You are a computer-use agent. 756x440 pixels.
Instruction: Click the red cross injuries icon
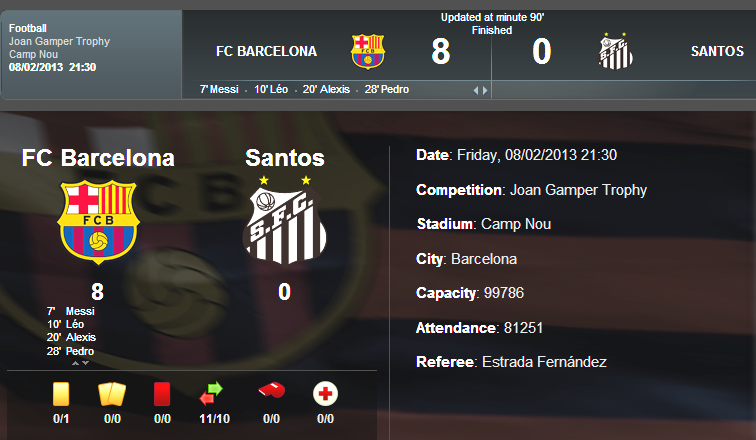325,393
